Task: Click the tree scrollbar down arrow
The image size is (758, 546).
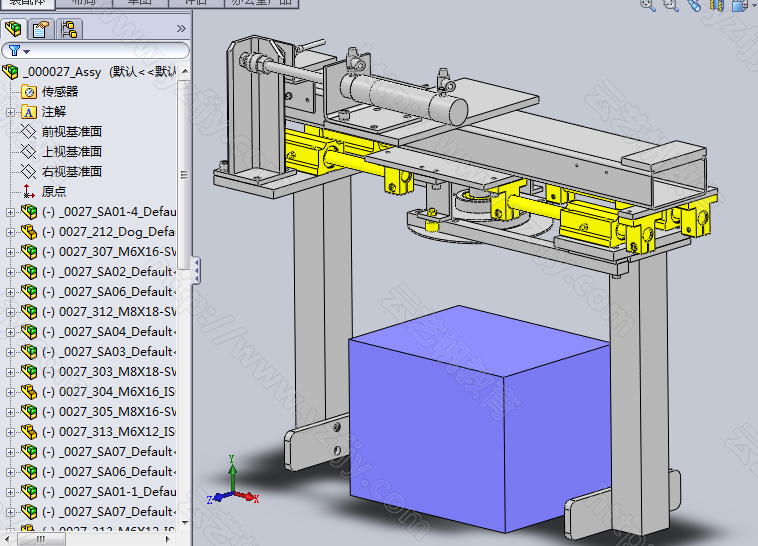Action: point(185,523)
